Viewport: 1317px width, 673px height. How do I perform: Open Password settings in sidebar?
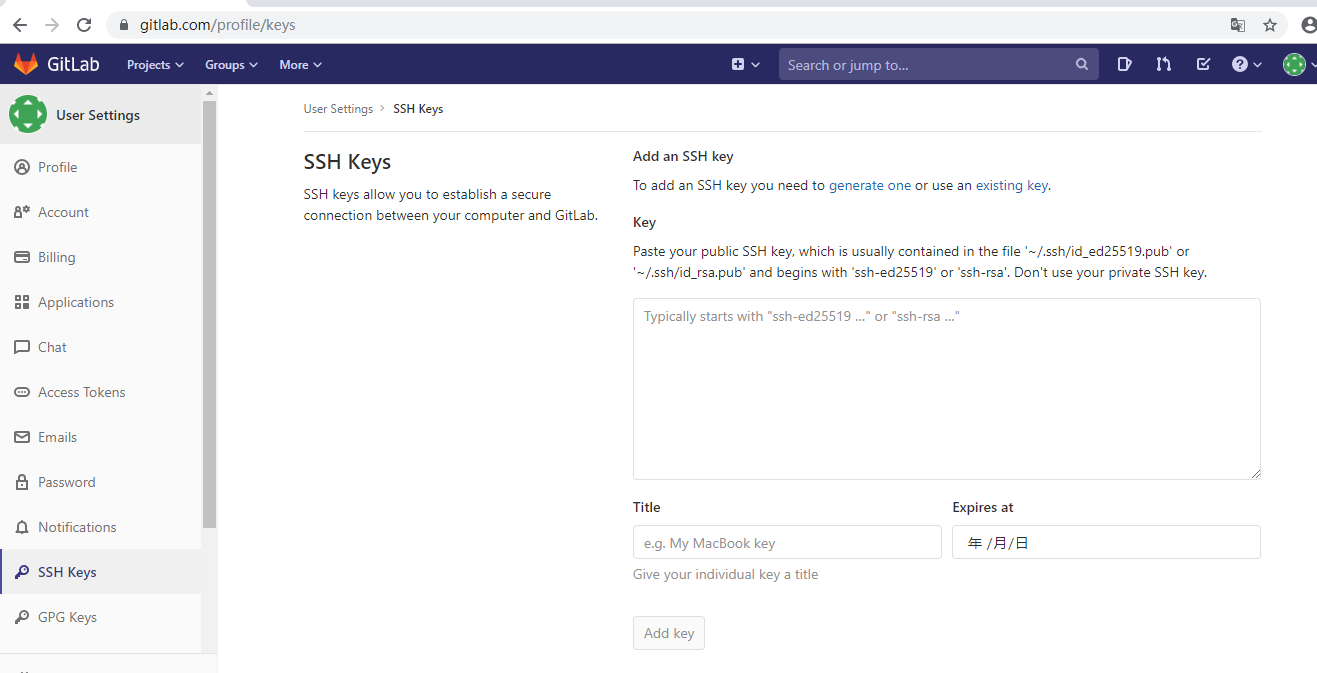(101, 482)
